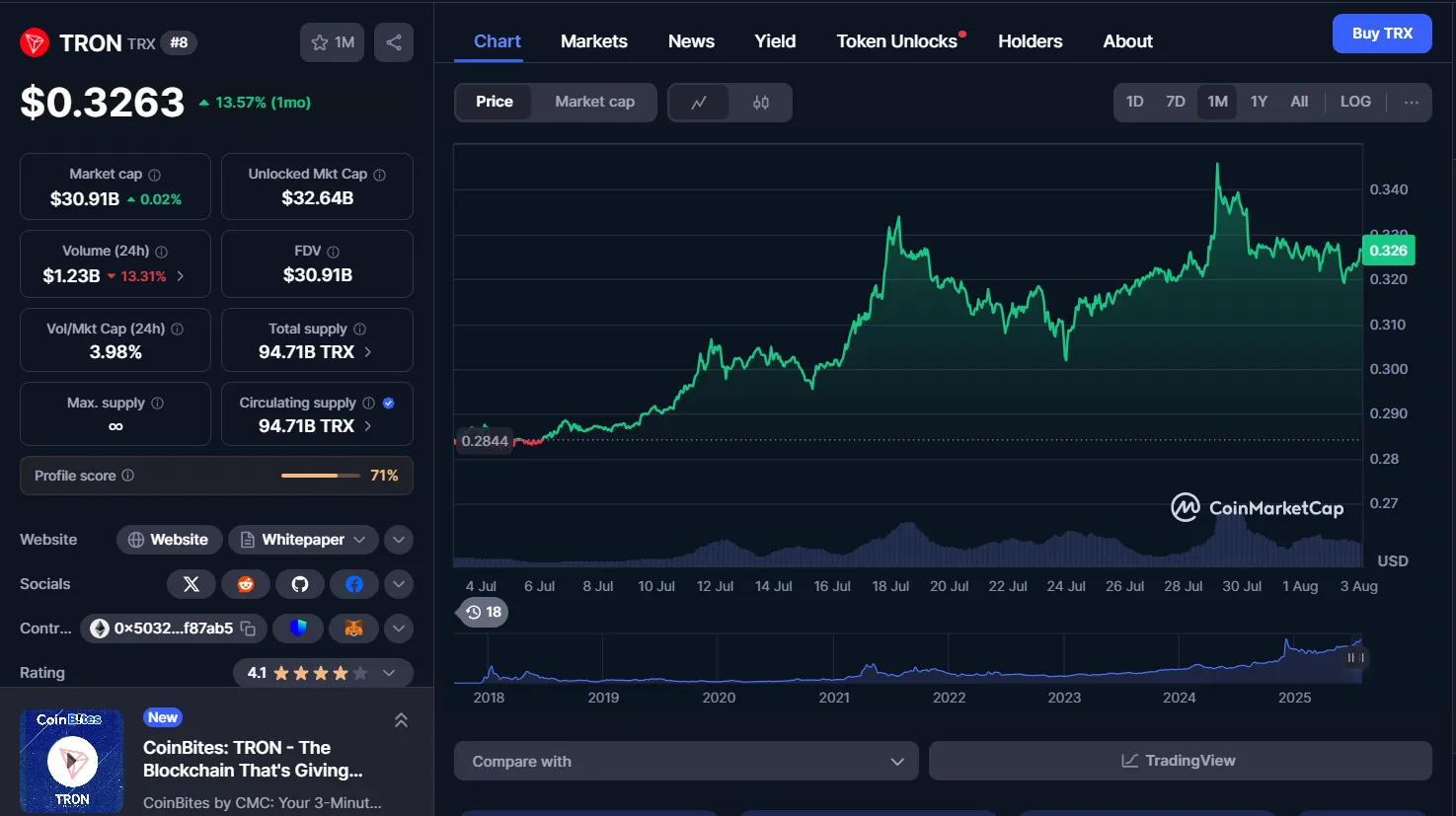Expand more contracts chevron
The height and width of the screenshot is (816, 1456).
click(399, 629)
